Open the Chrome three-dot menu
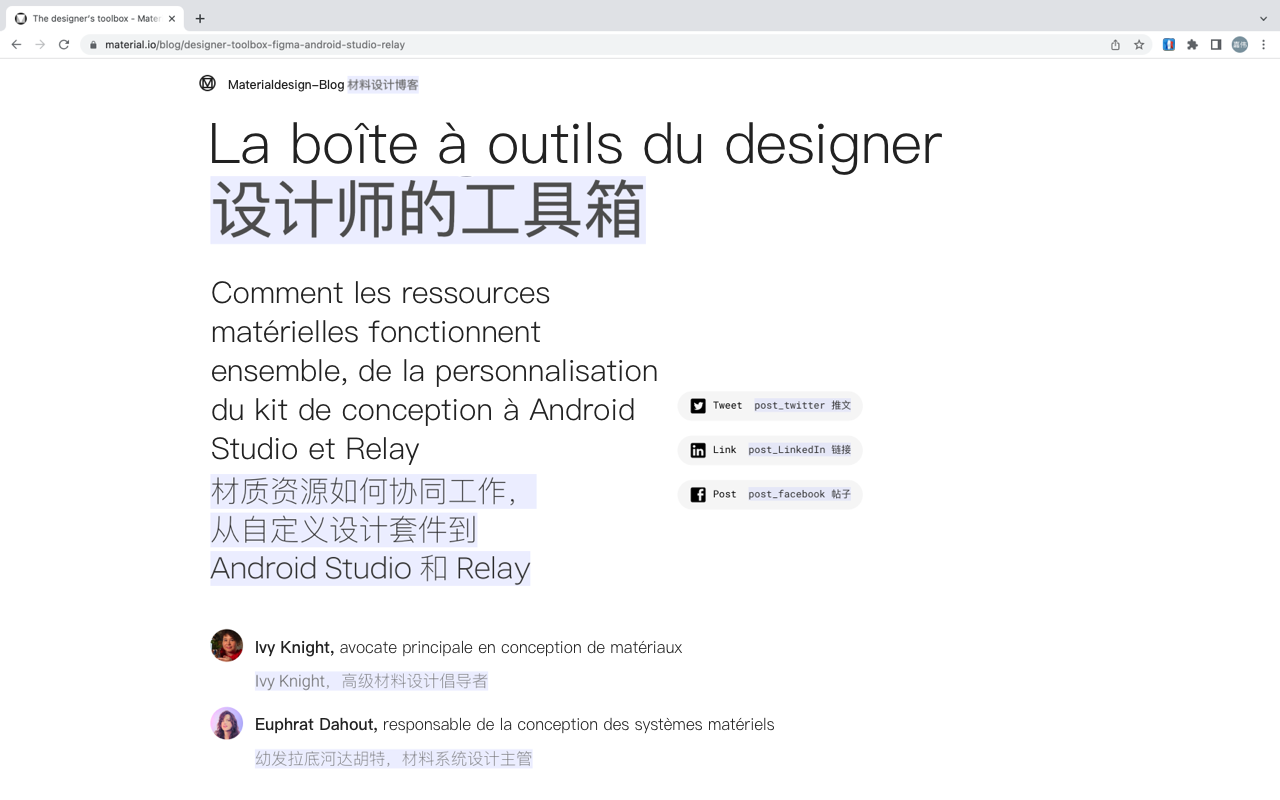This screenshot has width=1280, height=800. pyautogui.click(x=1264, y=45)
